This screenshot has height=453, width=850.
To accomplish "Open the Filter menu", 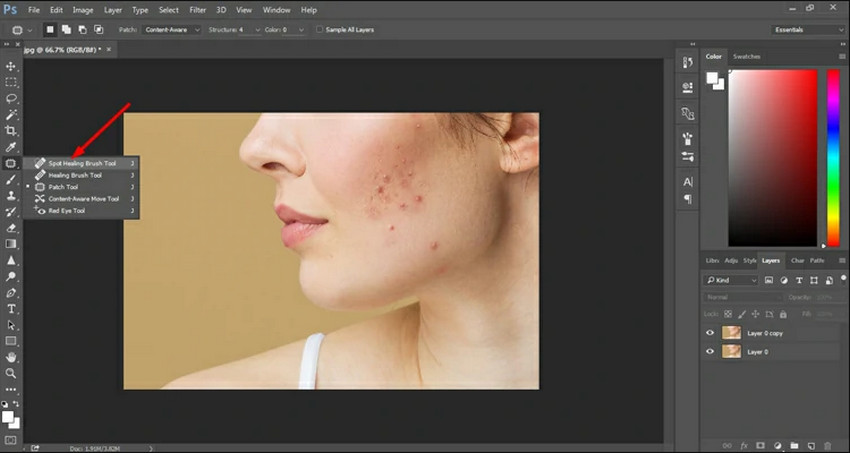I will click(198, 10).
